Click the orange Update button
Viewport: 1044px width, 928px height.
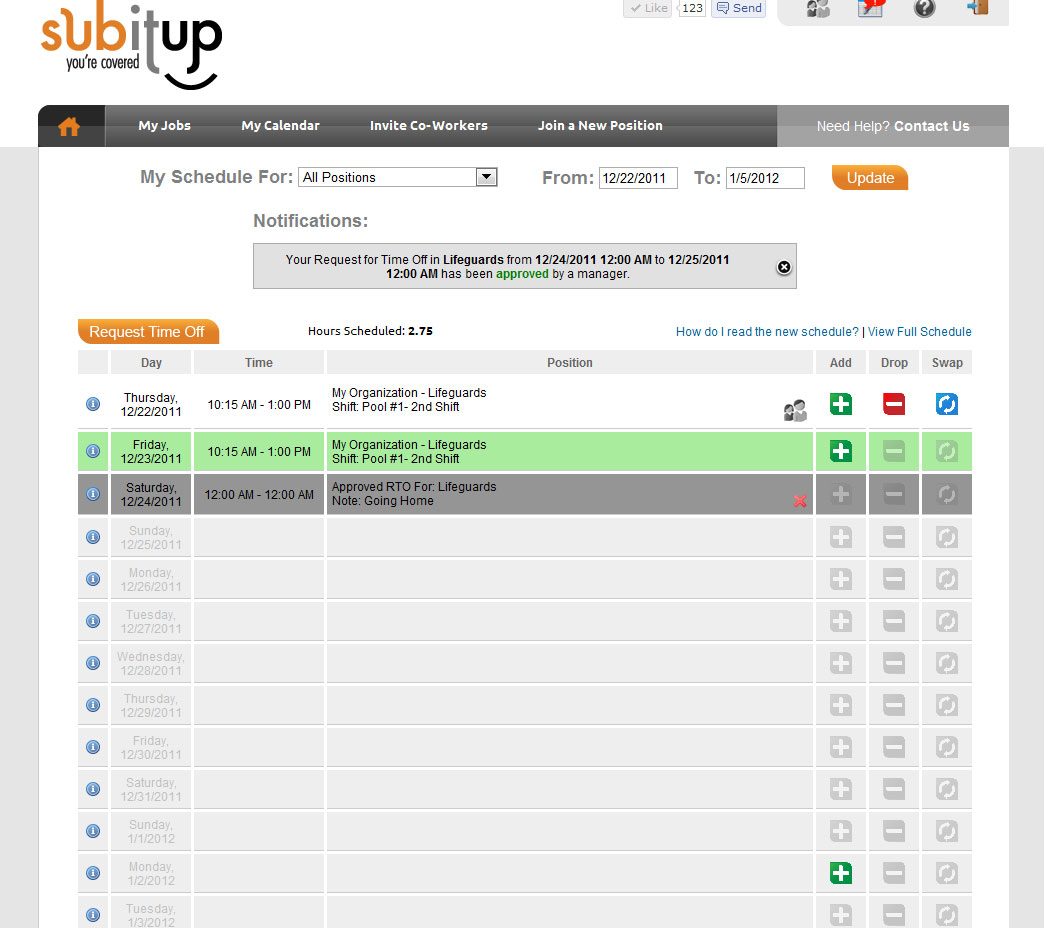pos(870,178)
